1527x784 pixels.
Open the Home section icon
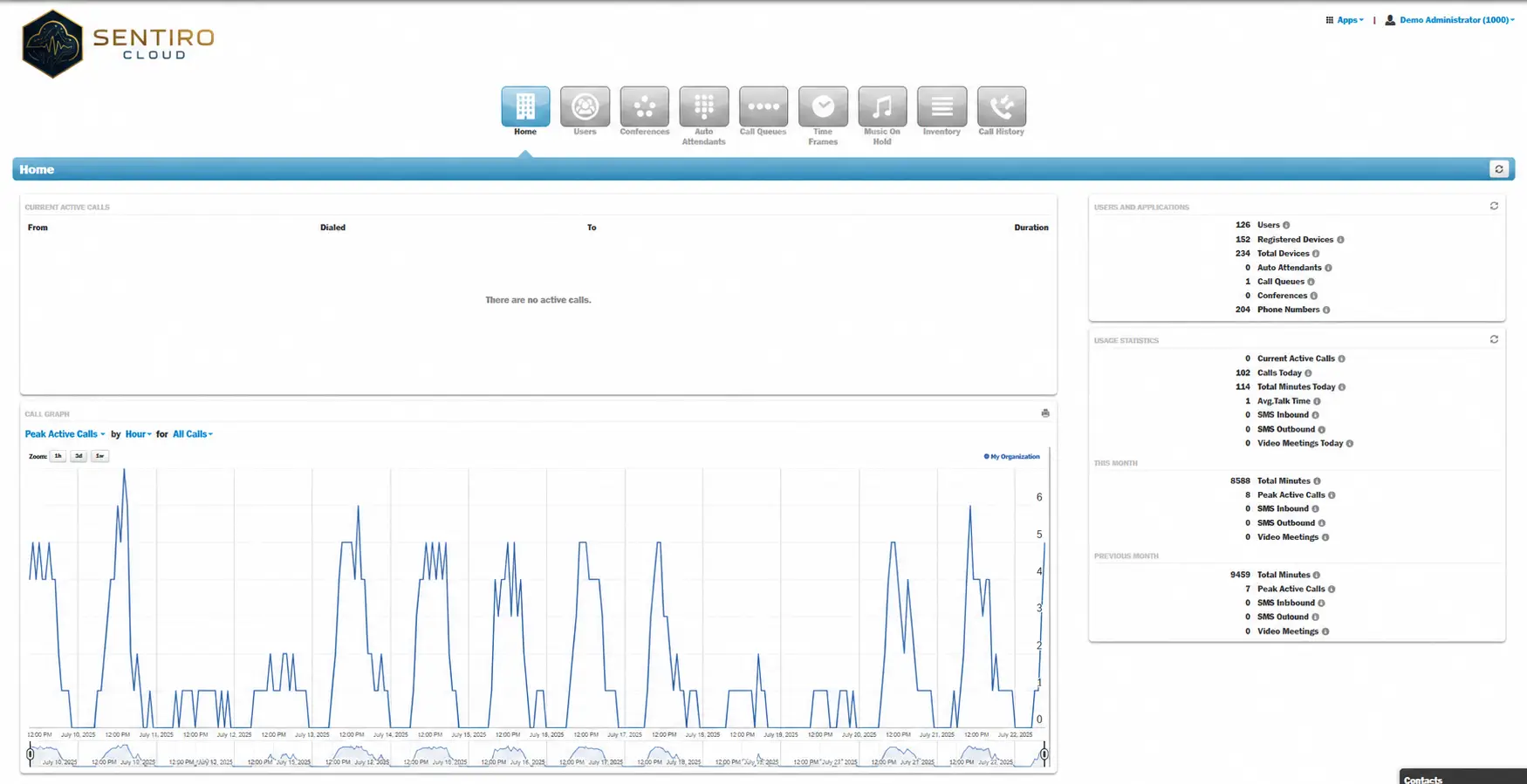(525, 106)
